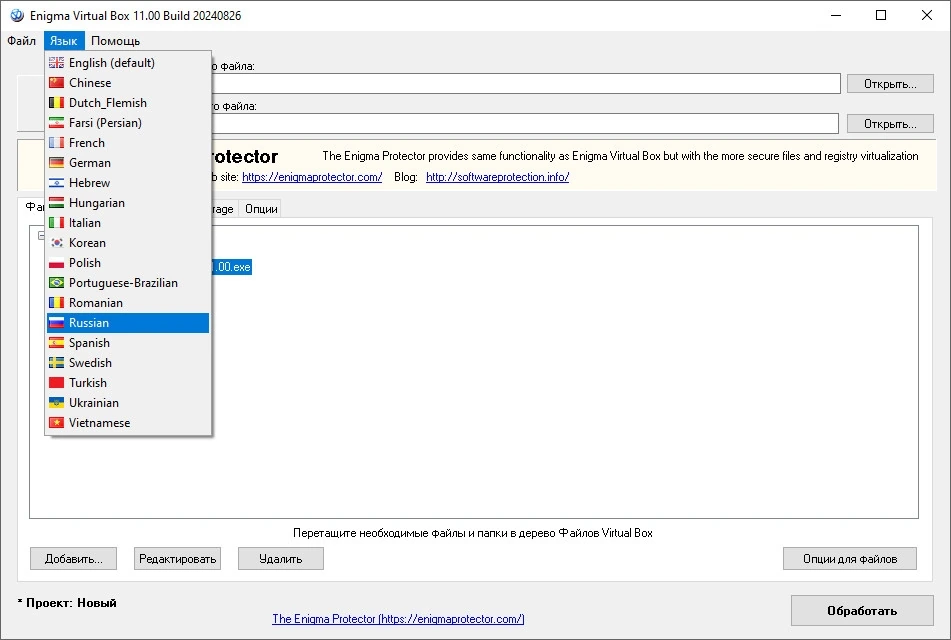
Task: Open the enigmaprotector.com web site link
Action: [x=312, y=177]
